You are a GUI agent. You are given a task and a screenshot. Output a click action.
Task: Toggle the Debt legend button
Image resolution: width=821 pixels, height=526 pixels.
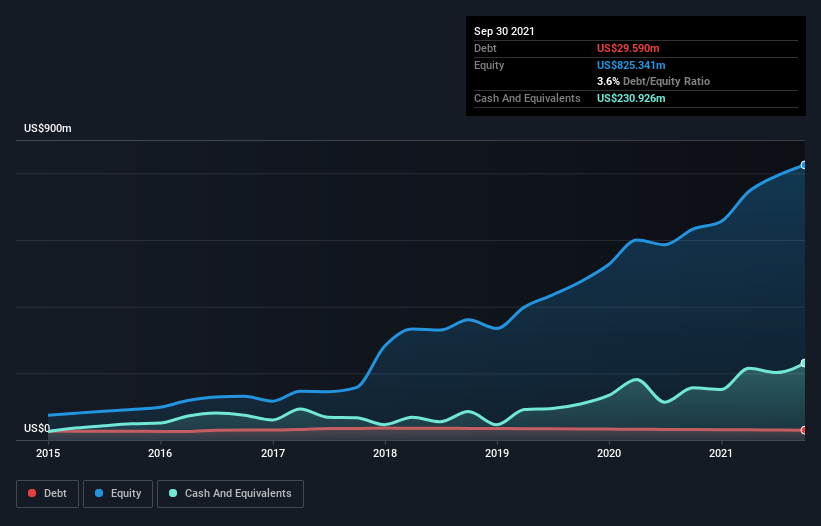coord(48,494)
